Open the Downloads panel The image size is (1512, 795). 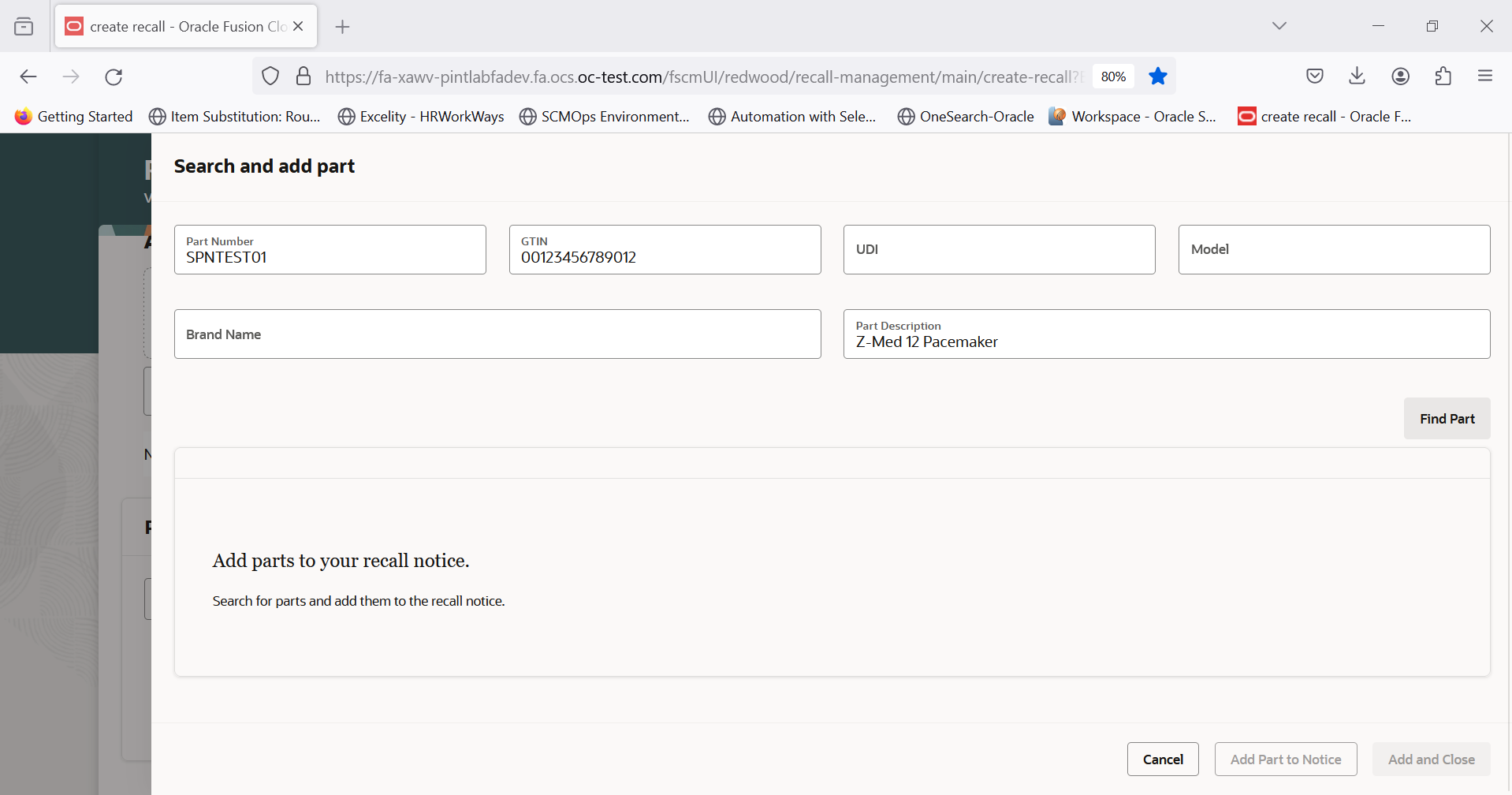1357,76
